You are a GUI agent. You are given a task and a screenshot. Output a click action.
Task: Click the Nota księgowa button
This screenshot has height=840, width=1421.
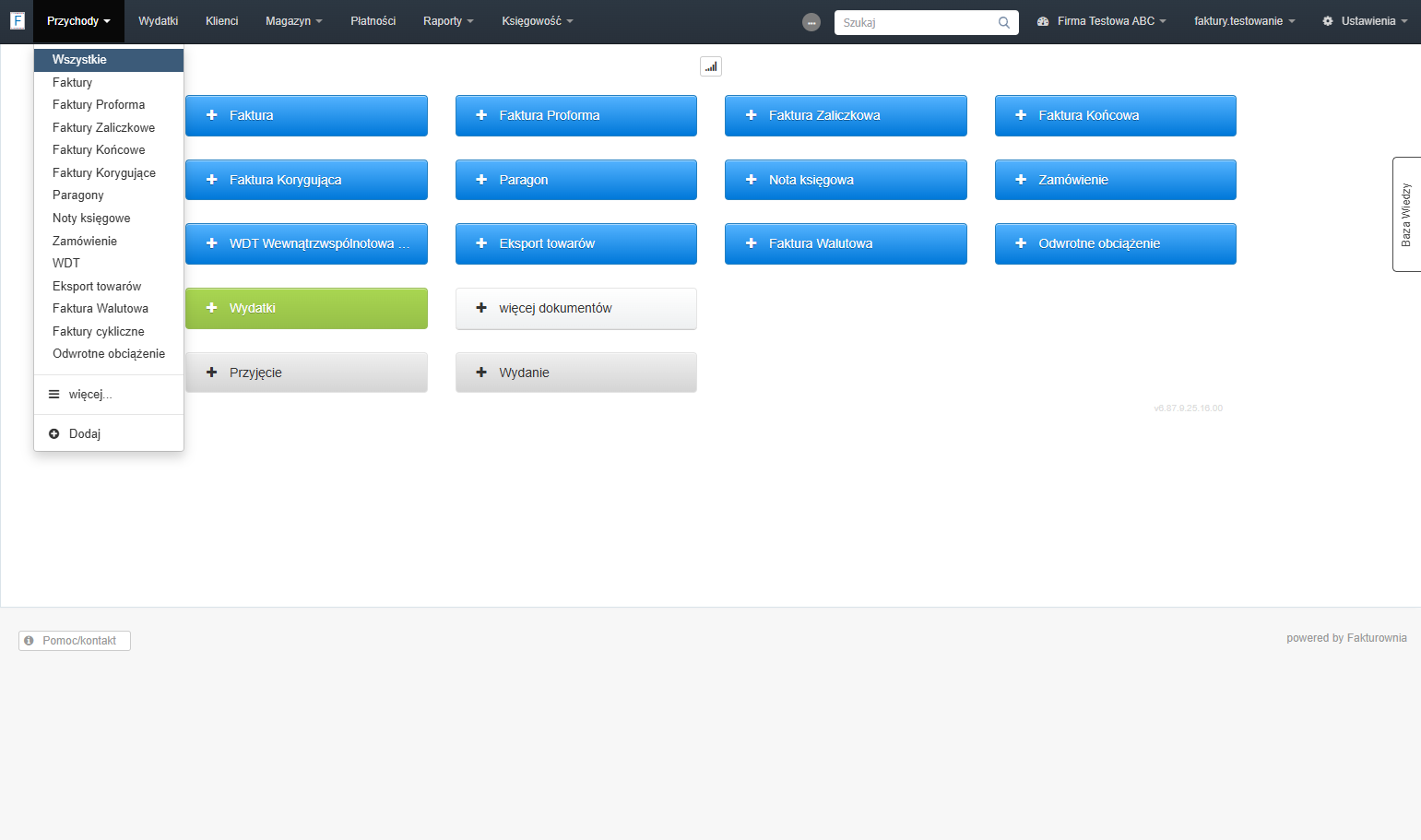[846, 180]
